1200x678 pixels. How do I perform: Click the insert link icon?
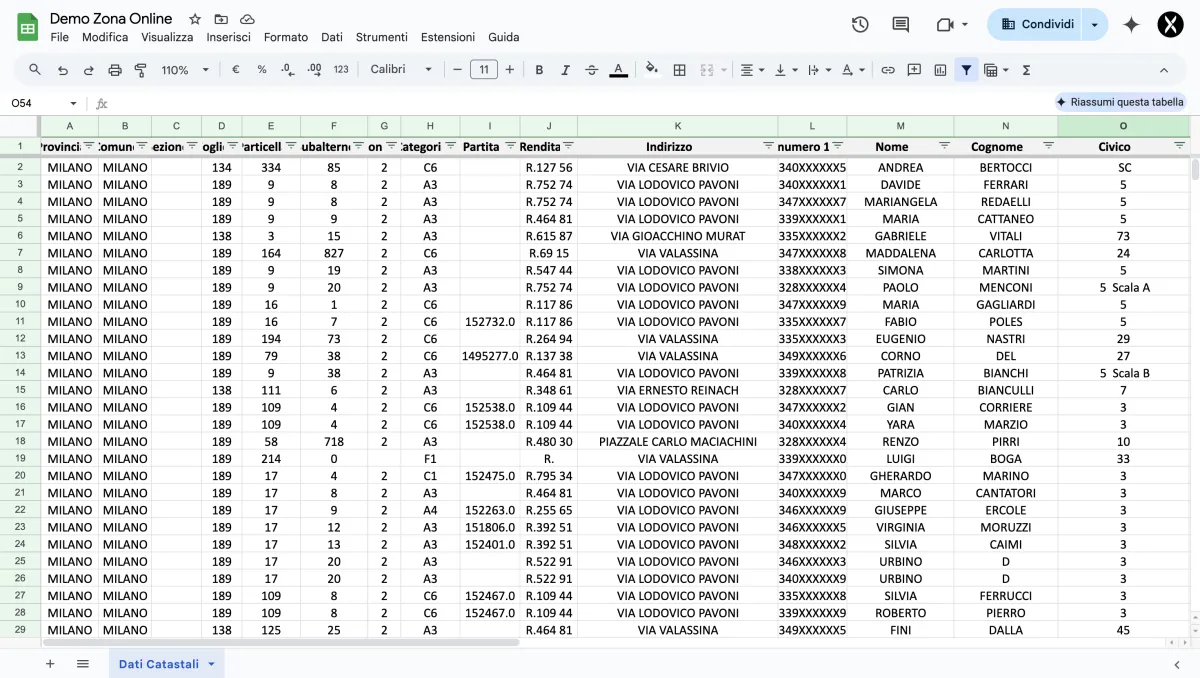click(888, 70)
